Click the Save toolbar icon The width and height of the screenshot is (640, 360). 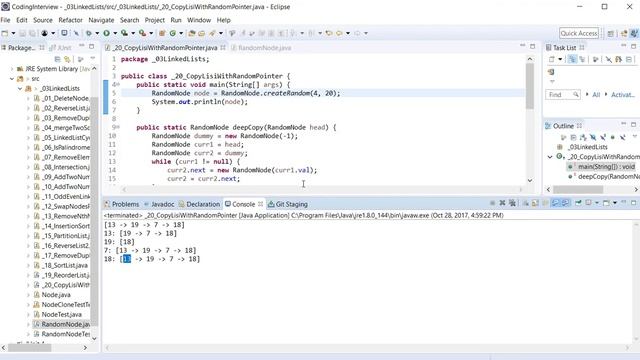(22, 33)
